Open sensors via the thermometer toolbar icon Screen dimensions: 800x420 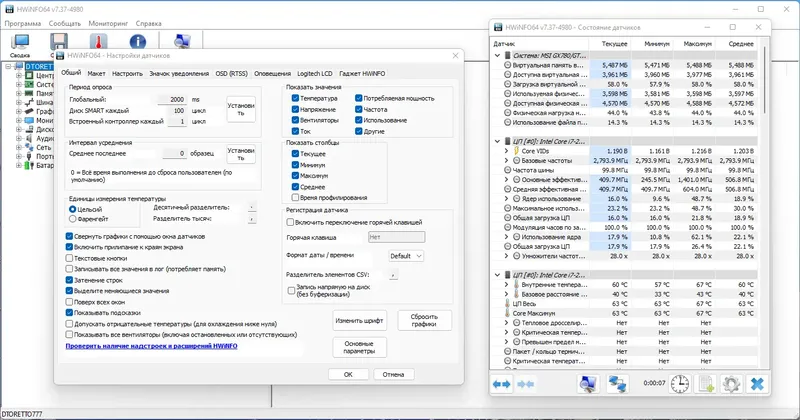click(x=98, y=41)
